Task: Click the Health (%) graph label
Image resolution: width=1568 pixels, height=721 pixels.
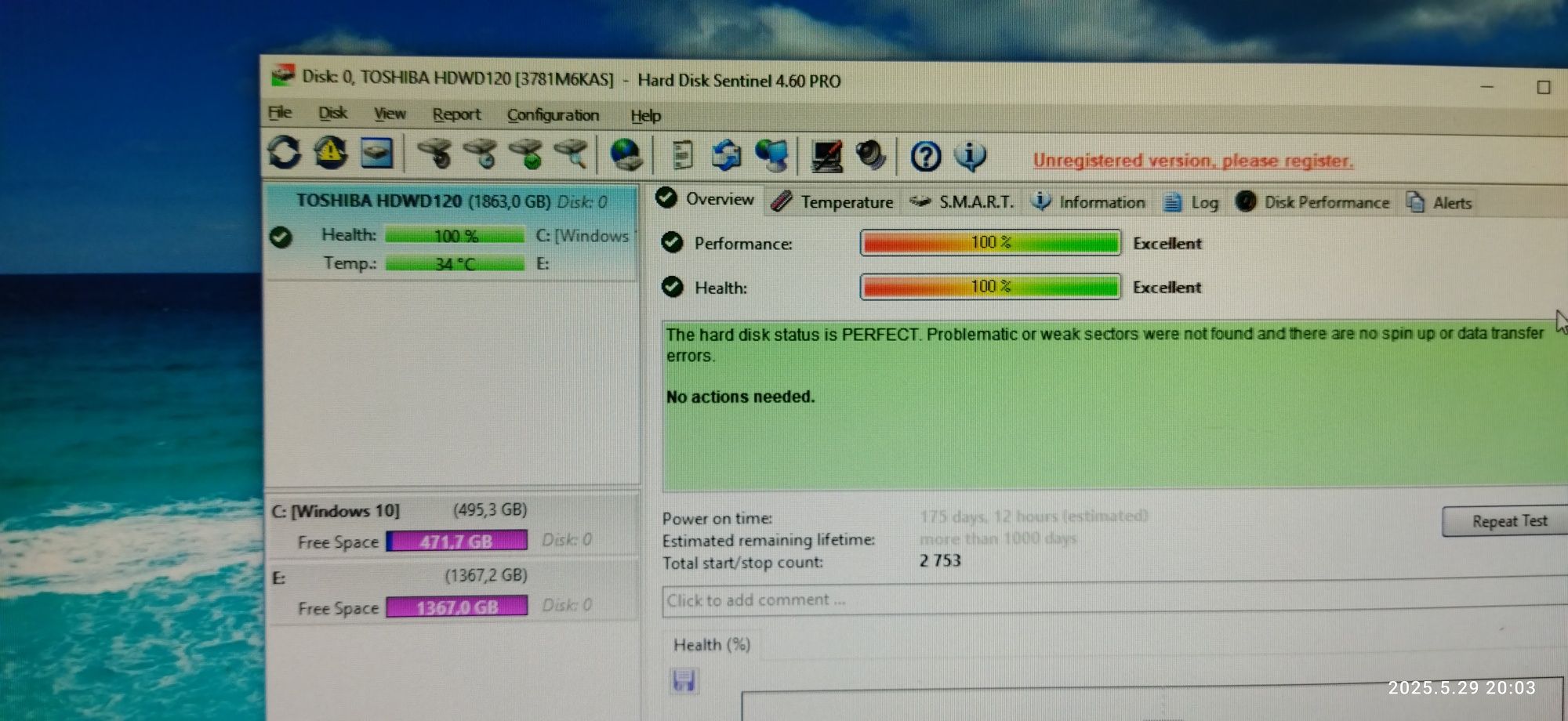Action: tap(712, 644)
